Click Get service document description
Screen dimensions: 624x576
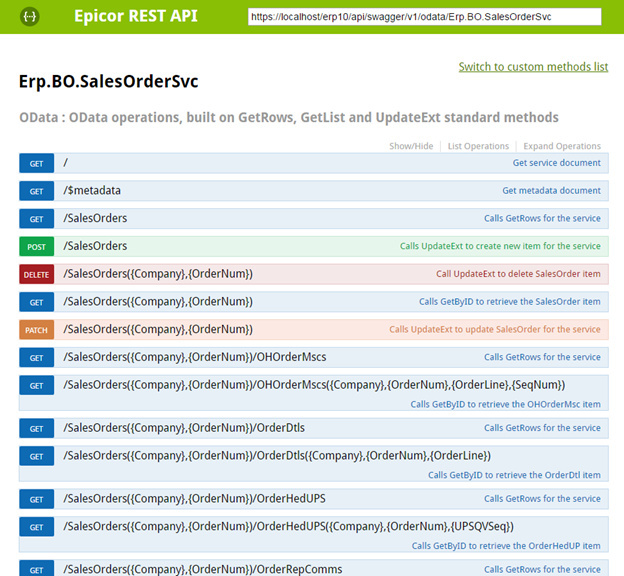pos(556,163)
